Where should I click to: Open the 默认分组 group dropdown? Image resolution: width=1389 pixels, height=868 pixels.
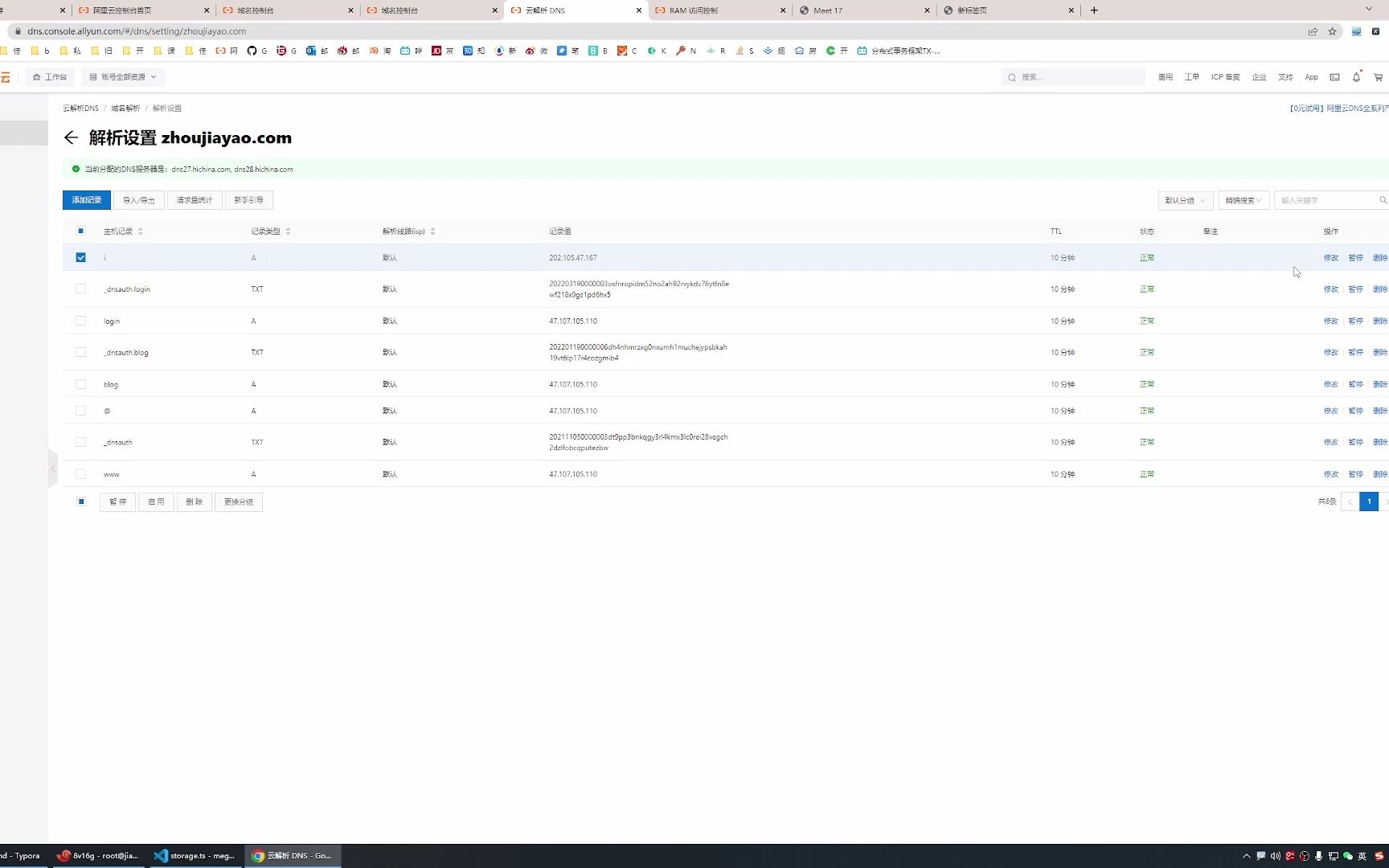tap(1185, 200)
